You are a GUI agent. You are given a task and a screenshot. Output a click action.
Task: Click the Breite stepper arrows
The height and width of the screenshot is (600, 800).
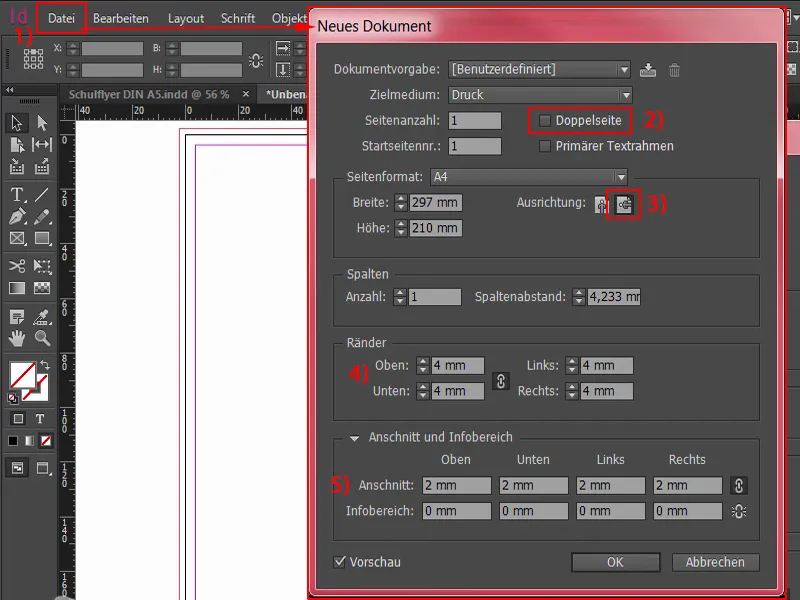click(401, 203)
